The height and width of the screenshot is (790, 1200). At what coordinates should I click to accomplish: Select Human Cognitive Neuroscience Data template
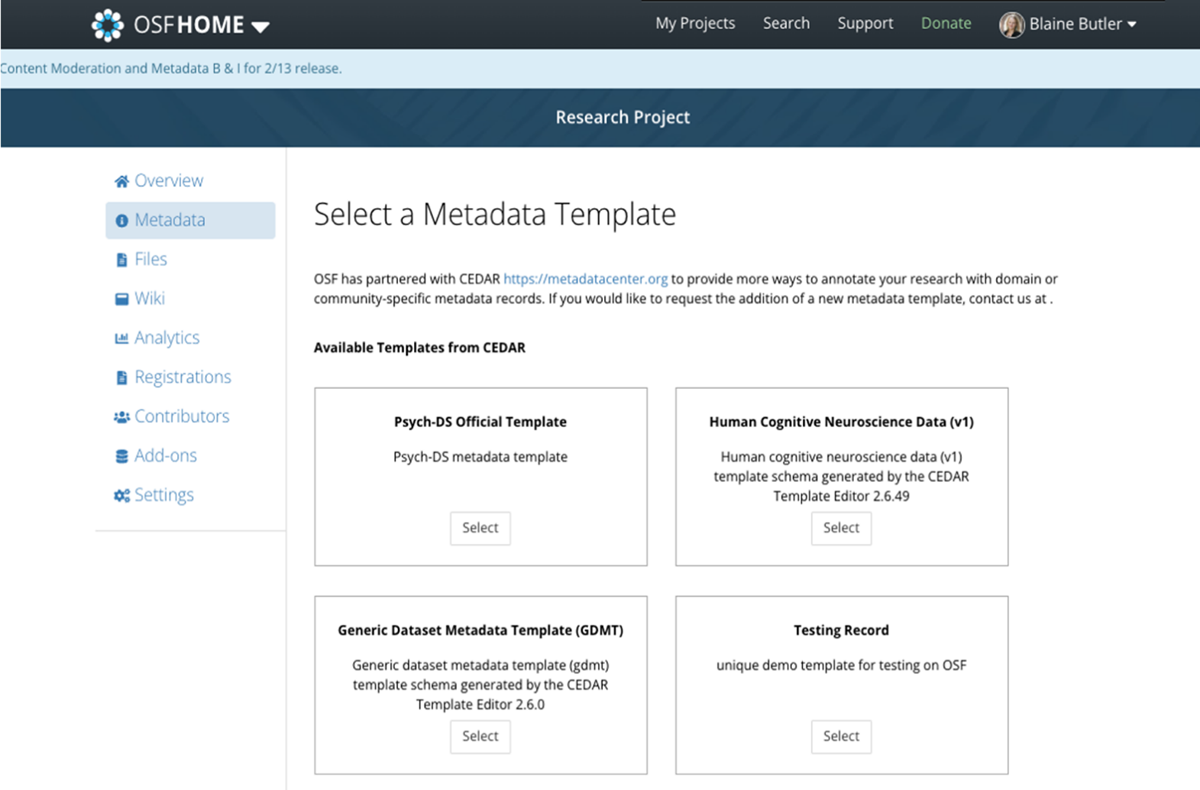[x=841, y=528]
